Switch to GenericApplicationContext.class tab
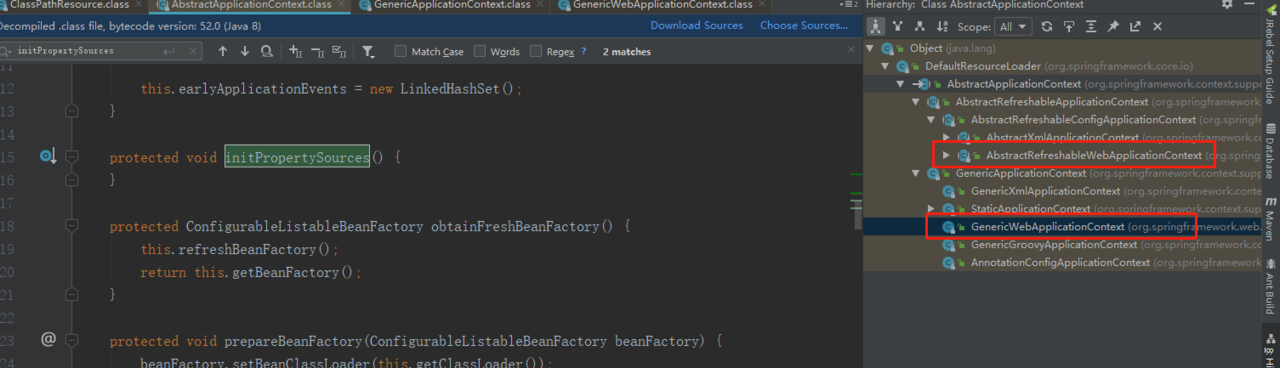This screenshot has height=368, width=1280. [452, 5]
